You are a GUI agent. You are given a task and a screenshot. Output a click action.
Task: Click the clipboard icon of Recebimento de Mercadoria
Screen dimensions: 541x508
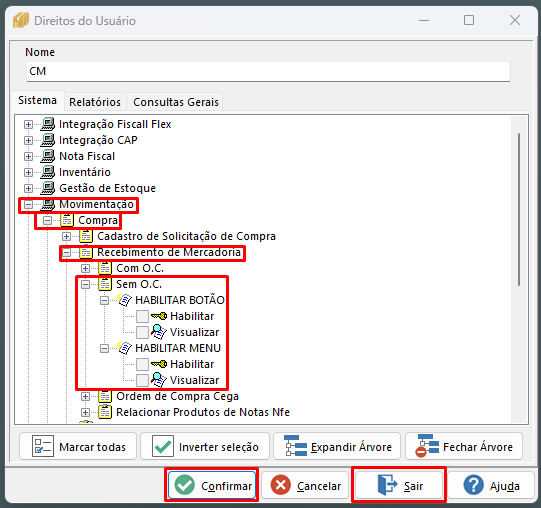(x=86, y=252)
